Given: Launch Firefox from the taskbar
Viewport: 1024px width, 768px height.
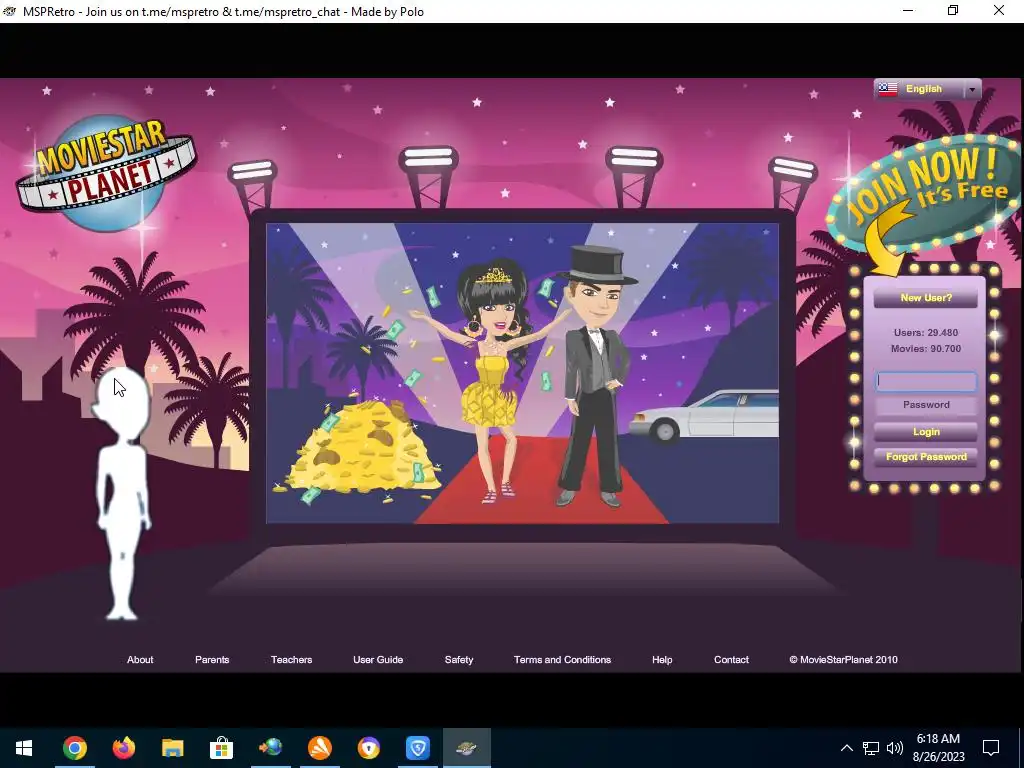Looking at the screenshot, I should [123, 748].
